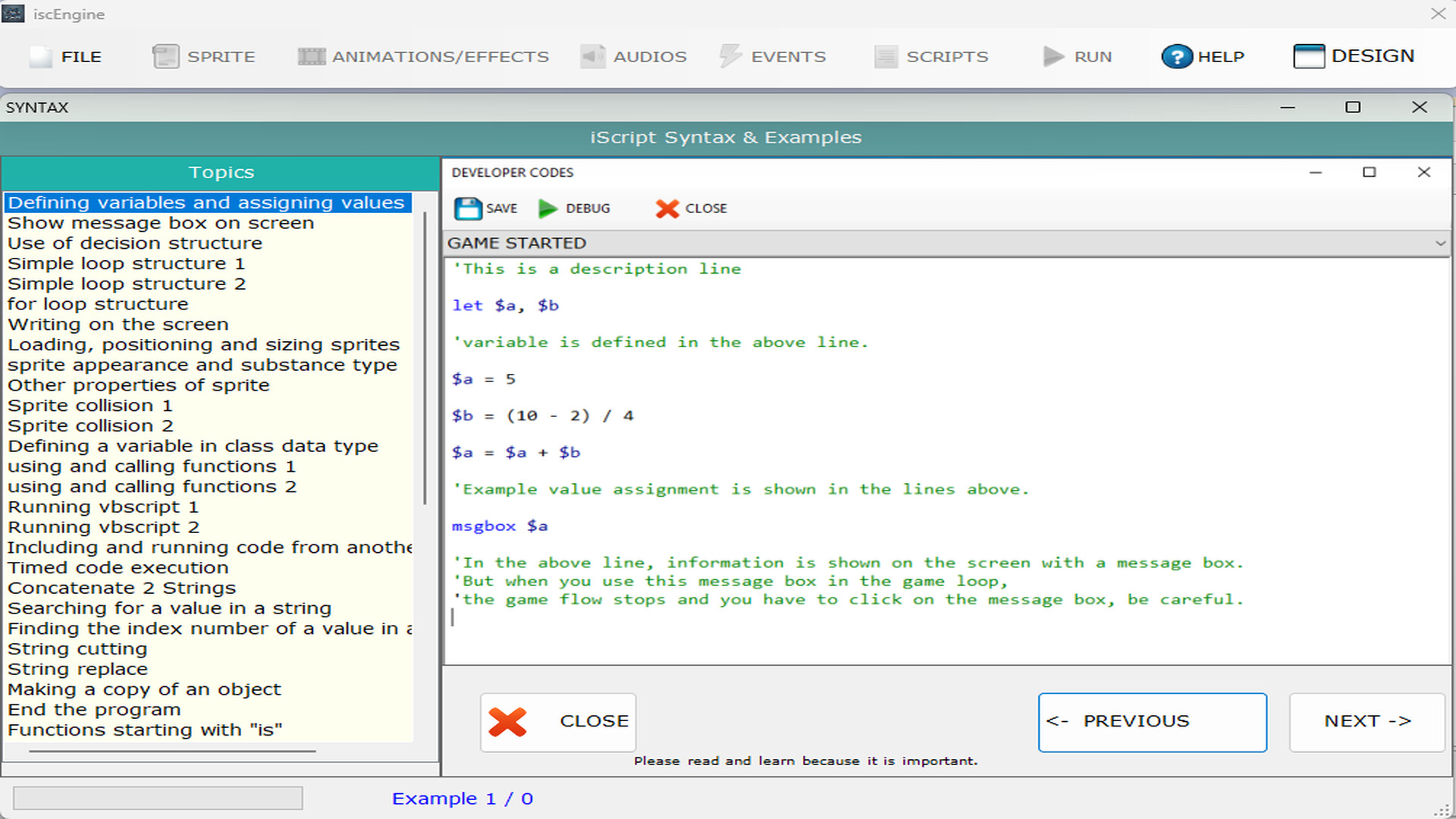The width and height of the screenshot is (1456, 819).
Task: Select topic 'End the program'
Action: click(93, 709)
